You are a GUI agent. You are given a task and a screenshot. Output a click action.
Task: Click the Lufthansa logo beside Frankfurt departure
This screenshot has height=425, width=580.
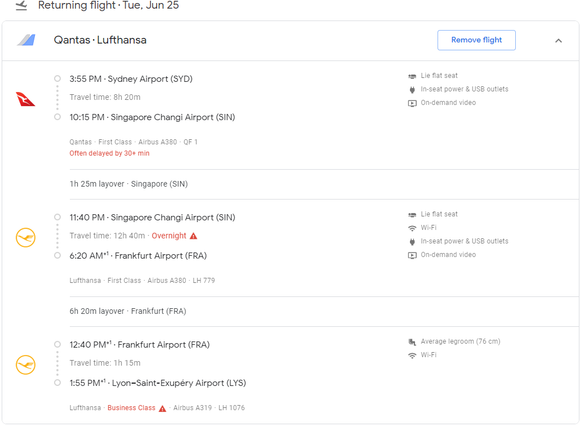[26, 365]
